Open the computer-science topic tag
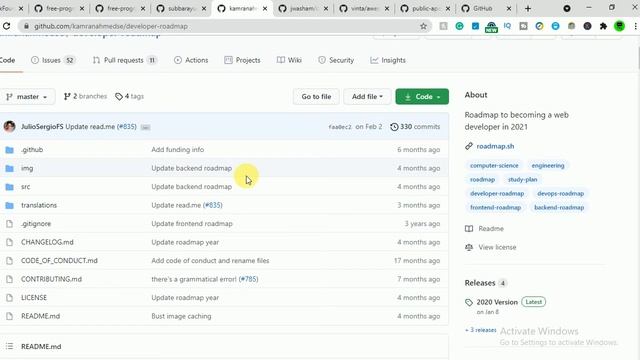This screenshot has height=360, width=640. pos(494,166)
